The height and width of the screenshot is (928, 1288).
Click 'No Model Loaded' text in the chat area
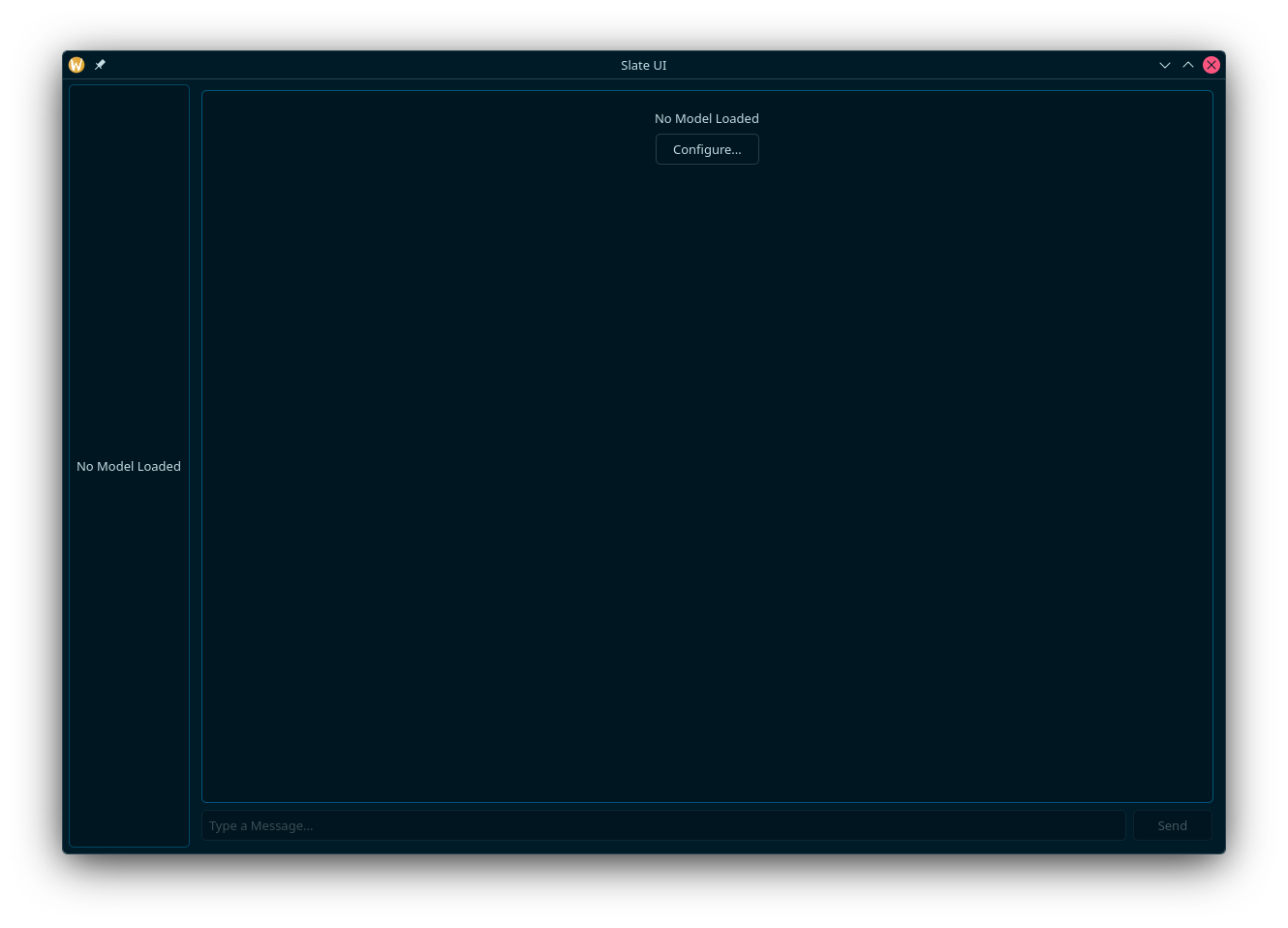tap(707, 118)
